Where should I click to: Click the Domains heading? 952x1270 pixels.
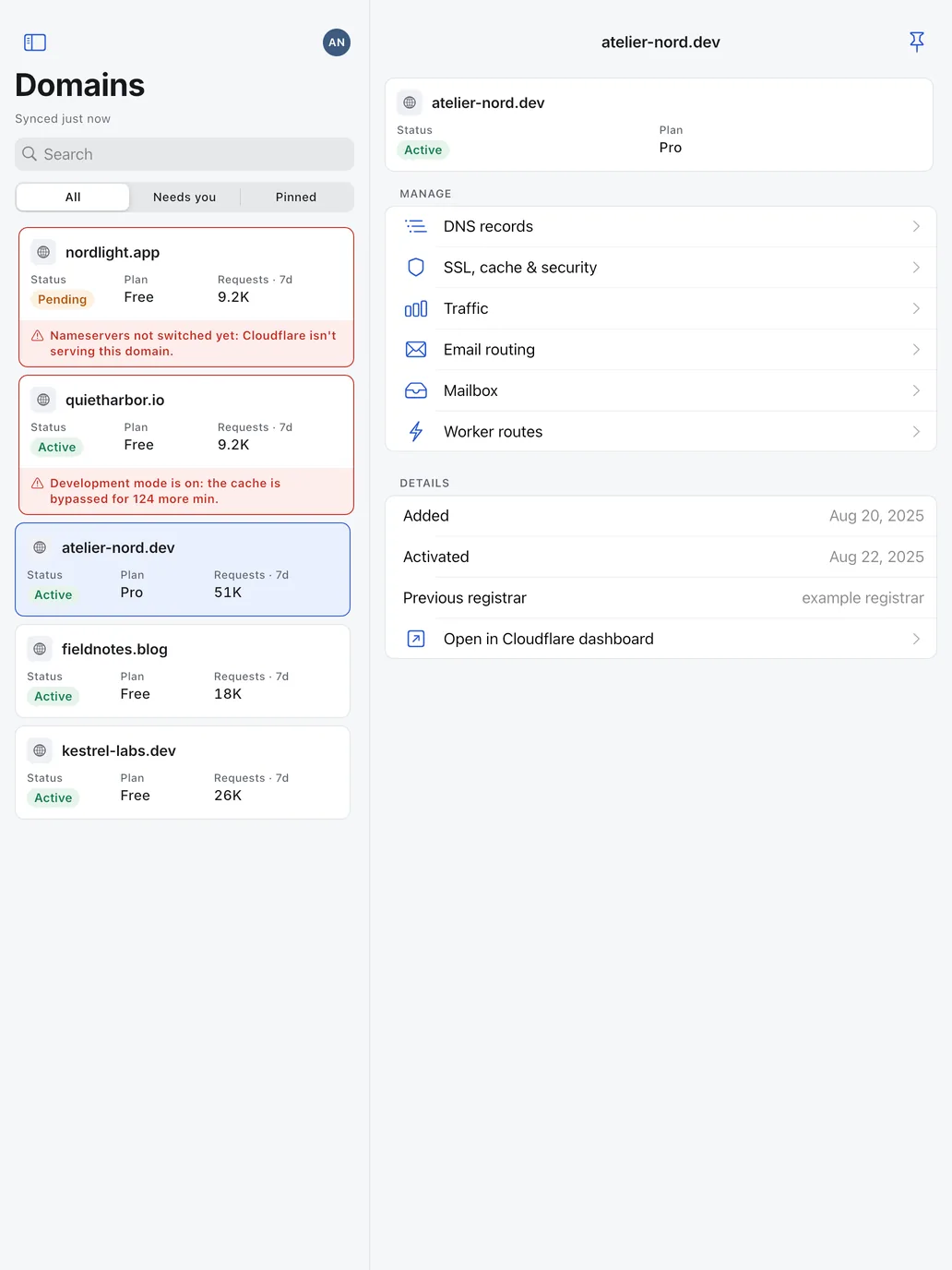80,85
